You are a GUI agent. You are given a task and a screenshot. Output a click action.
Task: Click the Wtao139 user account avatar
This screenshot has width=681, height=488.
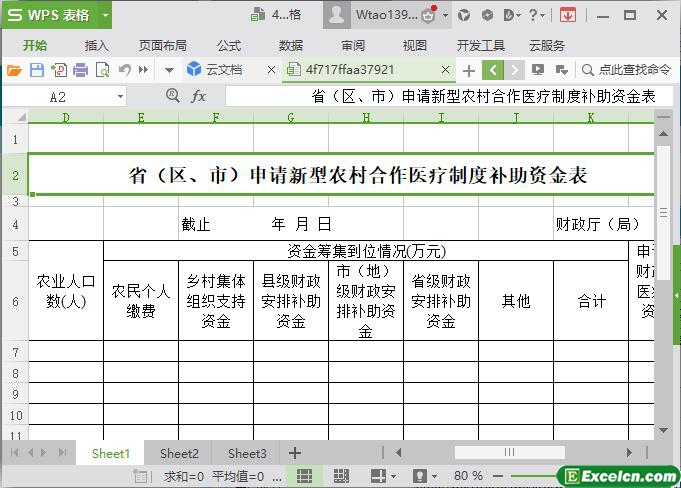click(x=336, y=14)
